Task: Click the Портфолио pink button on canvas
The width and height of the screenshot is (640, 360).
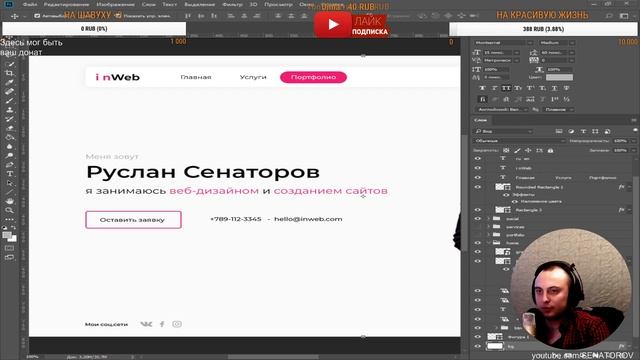Action: [x=313, y=77]
